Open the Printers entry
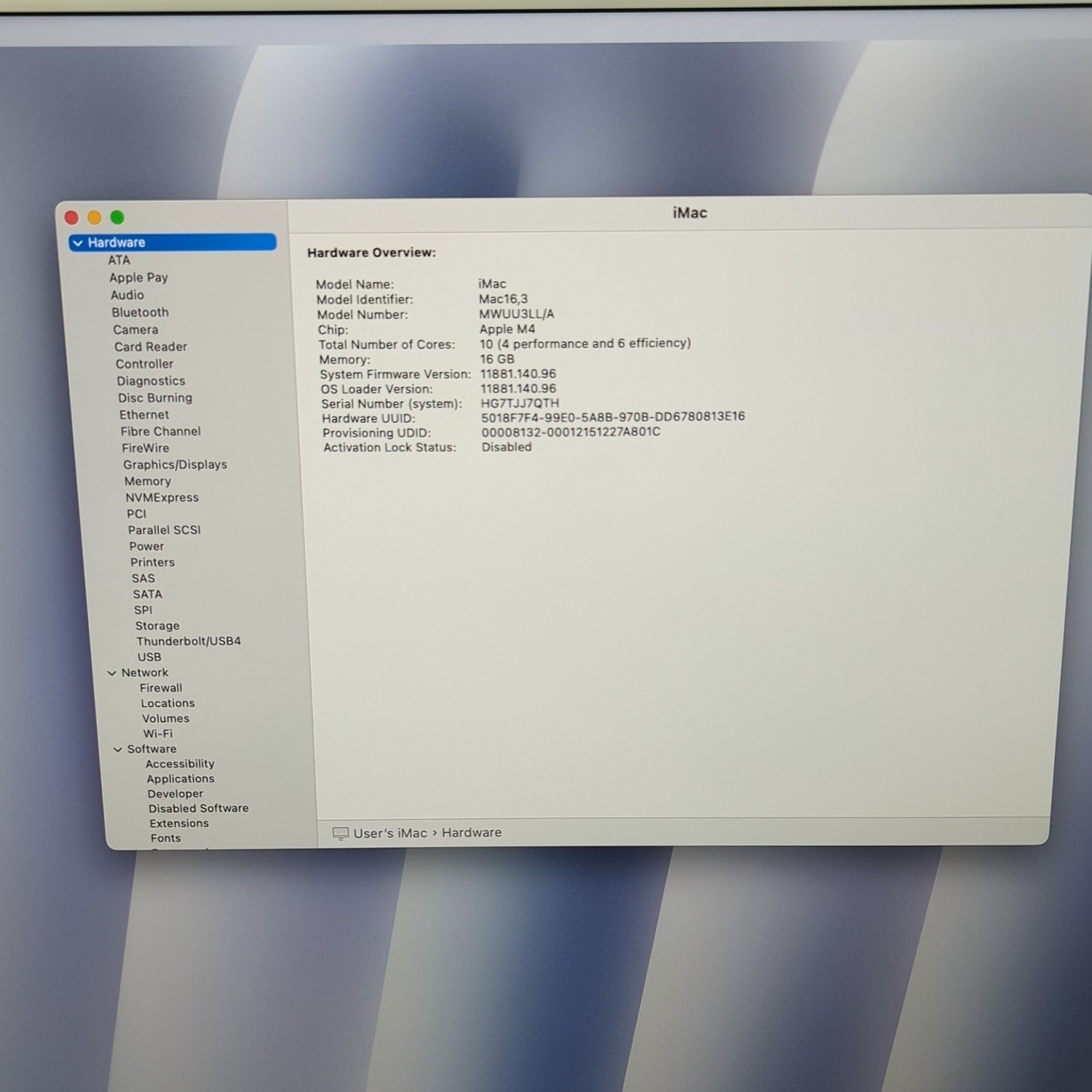The height and width of the screenshot is (1092, 1092). [x=152, y=562]
